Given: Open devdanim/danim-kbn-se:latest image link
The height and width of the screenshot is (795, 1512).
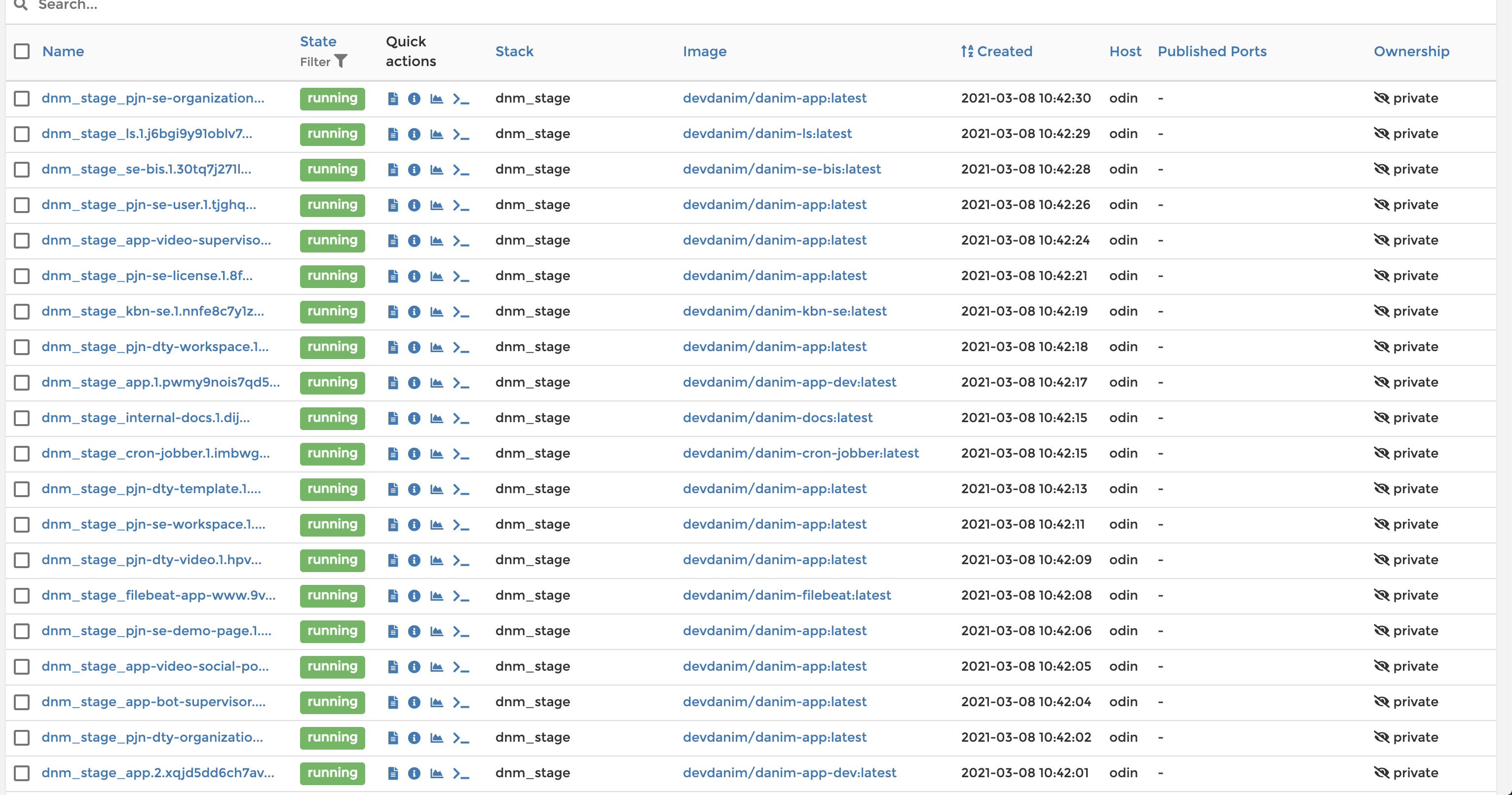Looking at the screenshot, I should tap(785, 311).
